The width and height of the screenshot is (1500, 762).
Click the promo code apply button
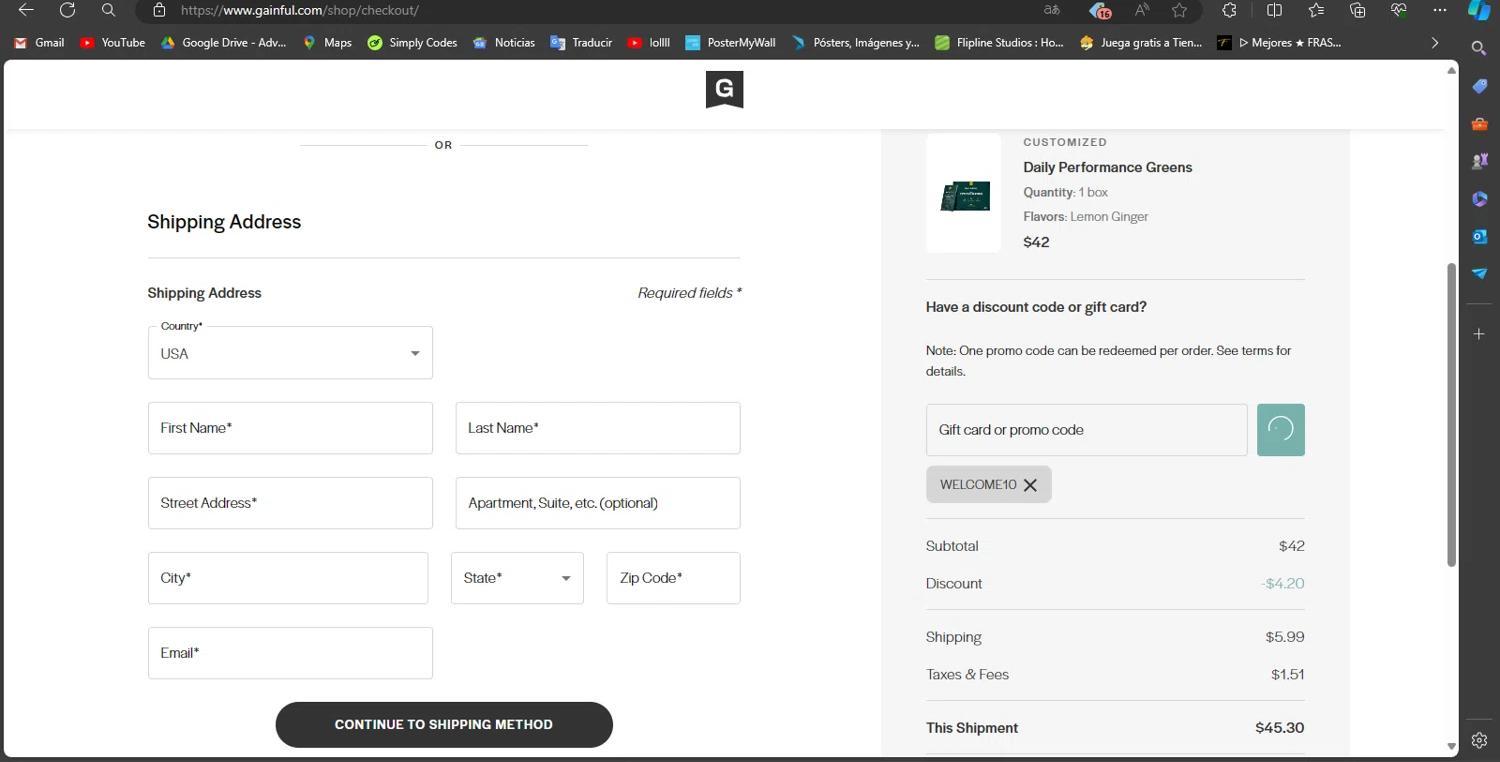tap(1281, 430)
